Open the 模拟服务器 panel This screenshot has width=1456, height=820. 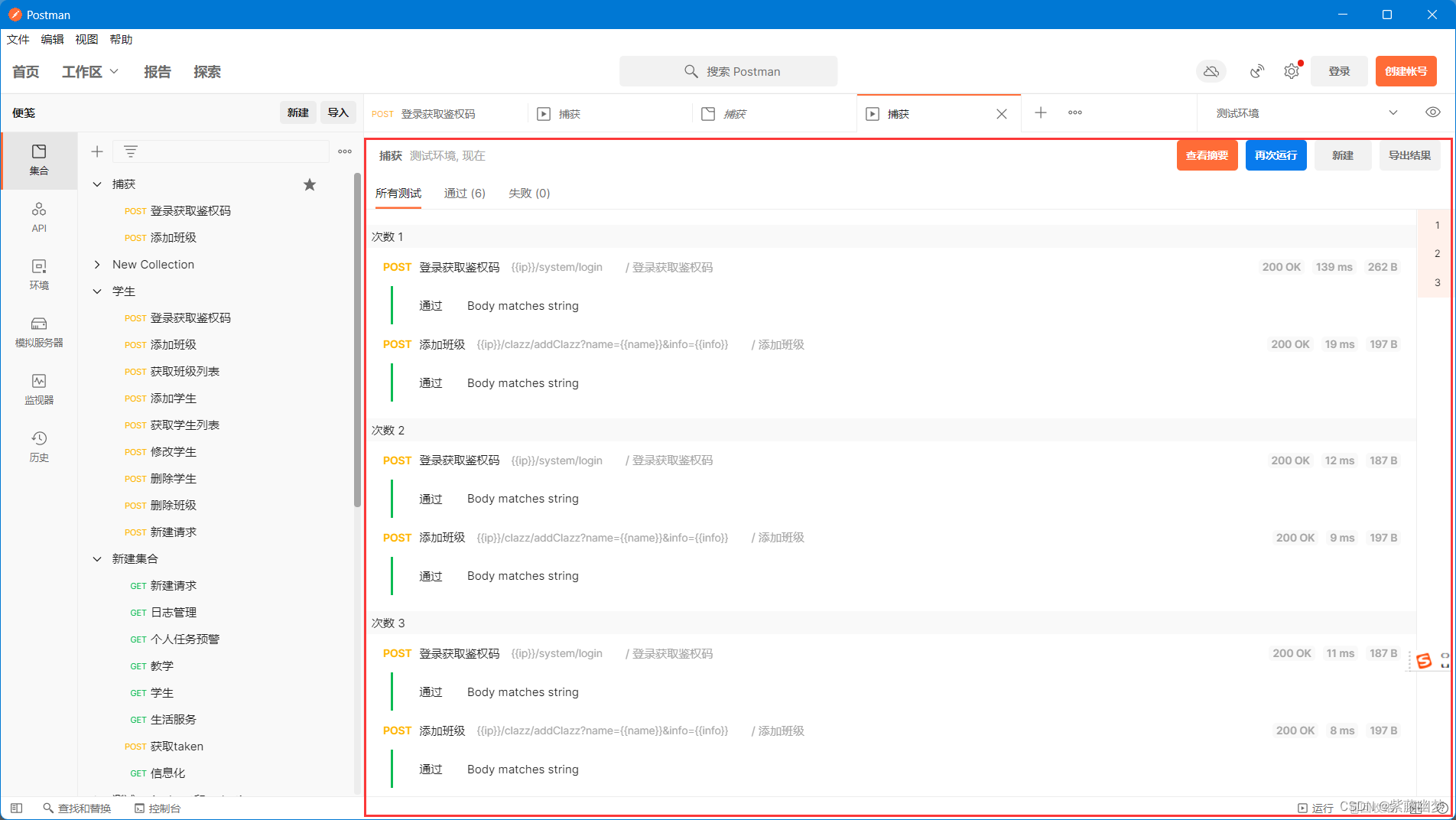[39, 331]
